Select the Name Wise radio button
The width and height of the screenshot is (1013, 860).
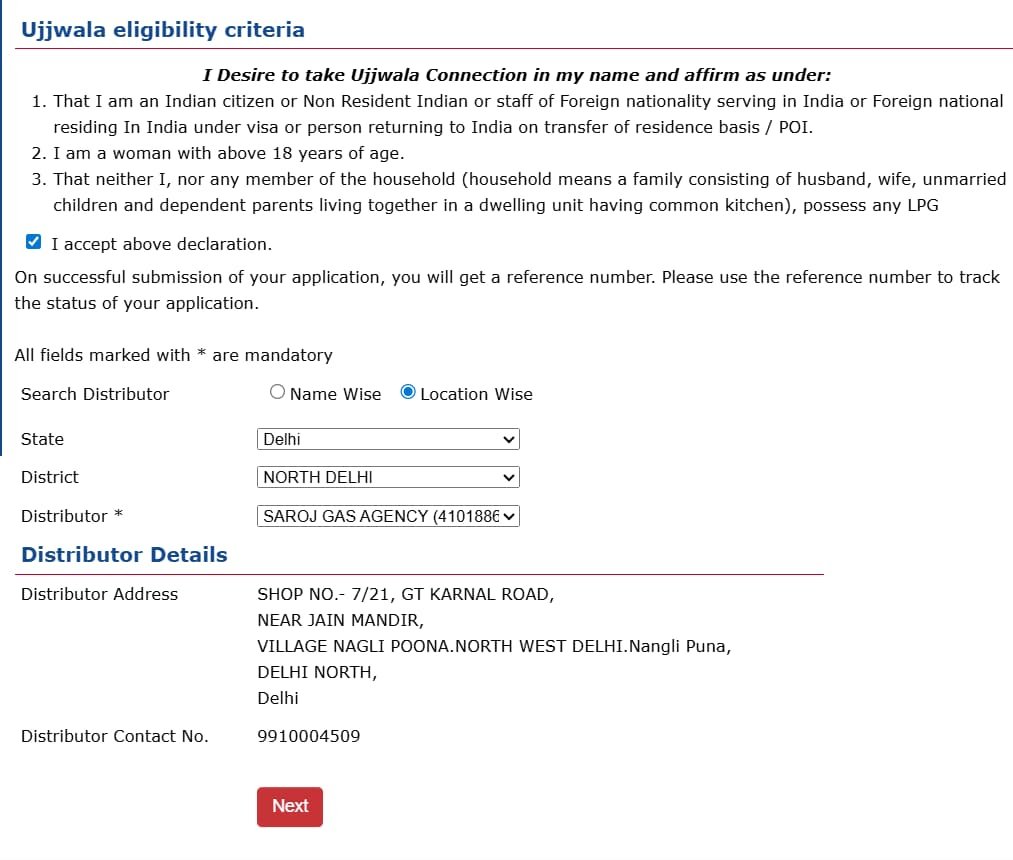point(278,393)
